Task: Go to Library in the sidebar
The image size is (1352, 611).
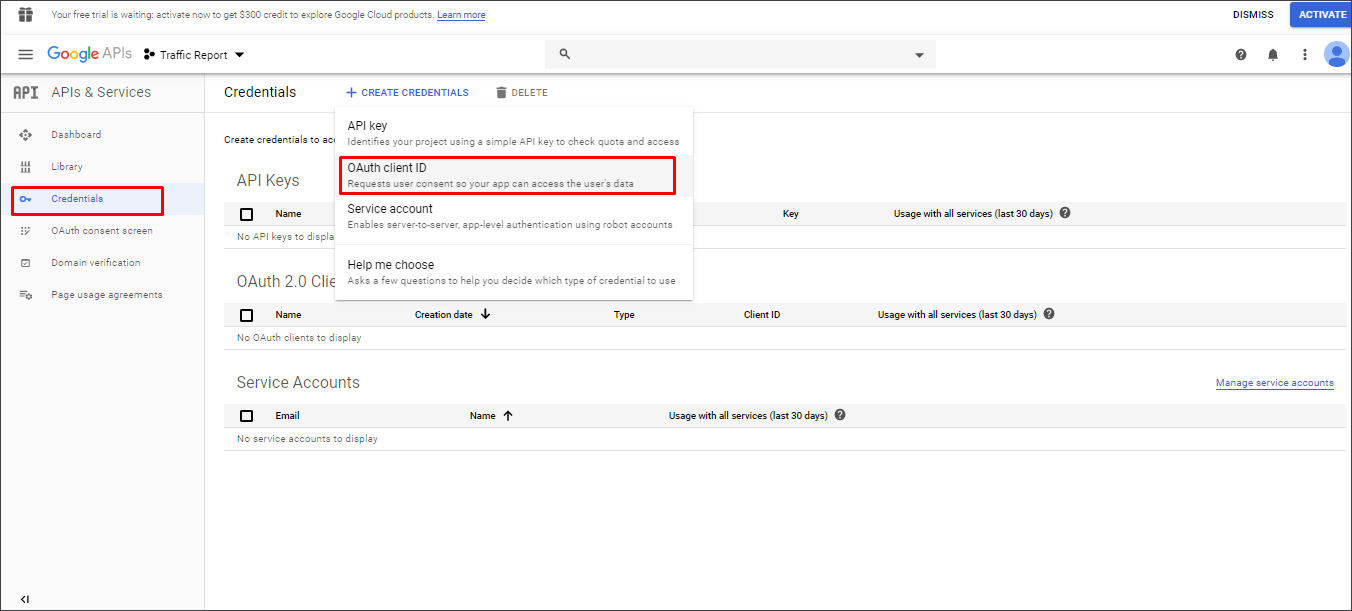Action: [x=67, y=167]
